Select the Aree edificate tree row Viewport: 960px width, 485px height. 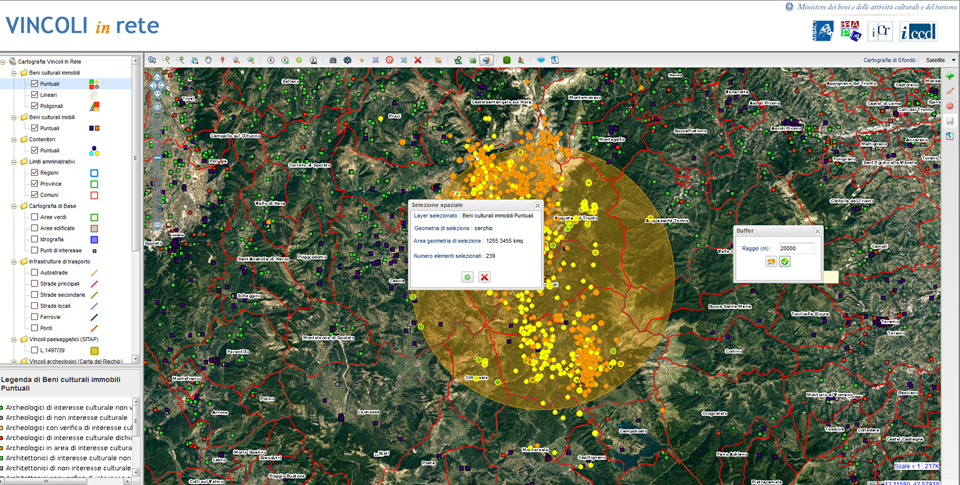point(66,228)
